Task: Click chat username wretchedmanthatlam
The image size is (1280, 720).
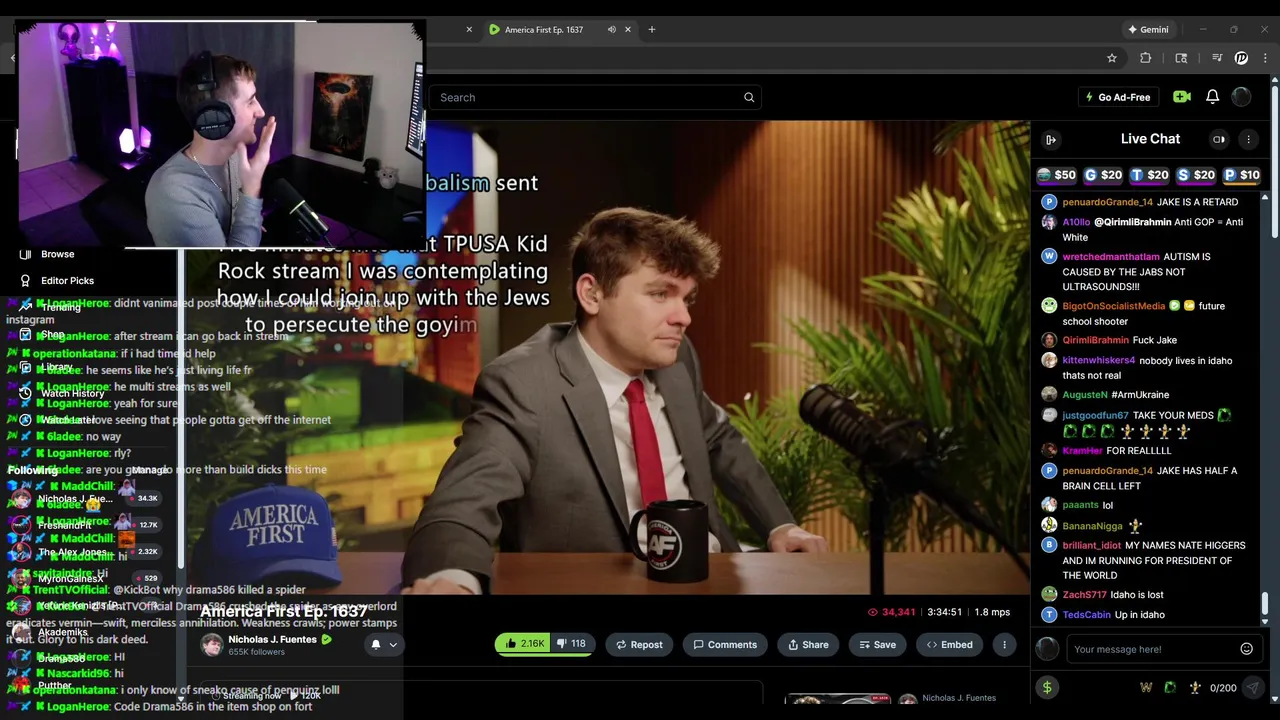Action: coord(1111,257)
